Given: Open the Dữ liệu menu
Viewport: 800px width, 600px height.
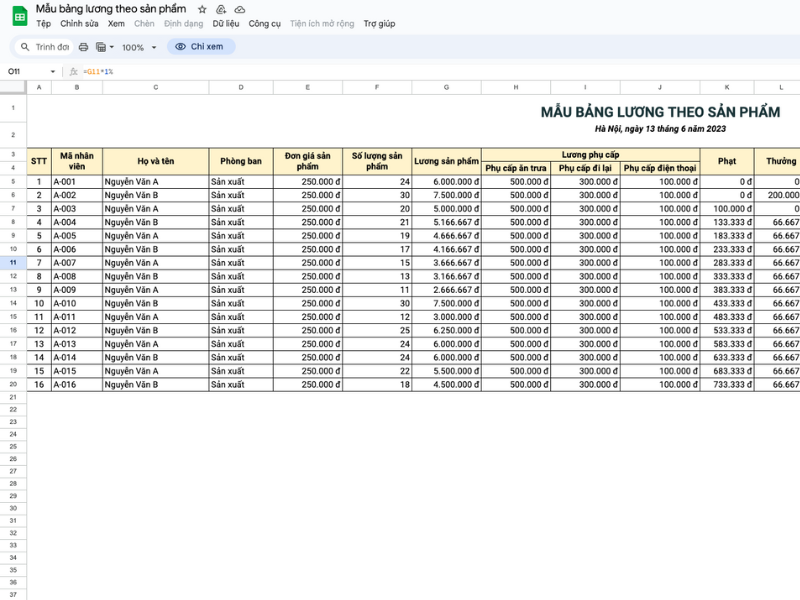Looking at the screenshot, I should (x=225, y=23).
